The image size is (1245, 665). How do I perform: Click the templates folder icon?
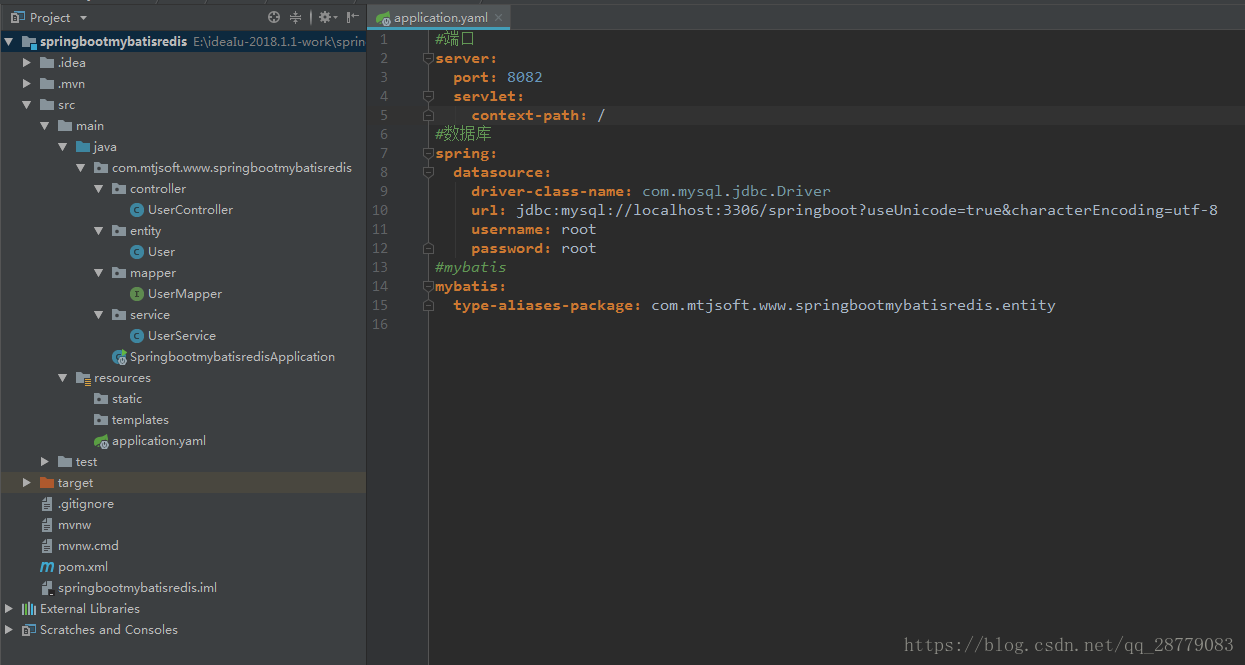click(101, 420)
